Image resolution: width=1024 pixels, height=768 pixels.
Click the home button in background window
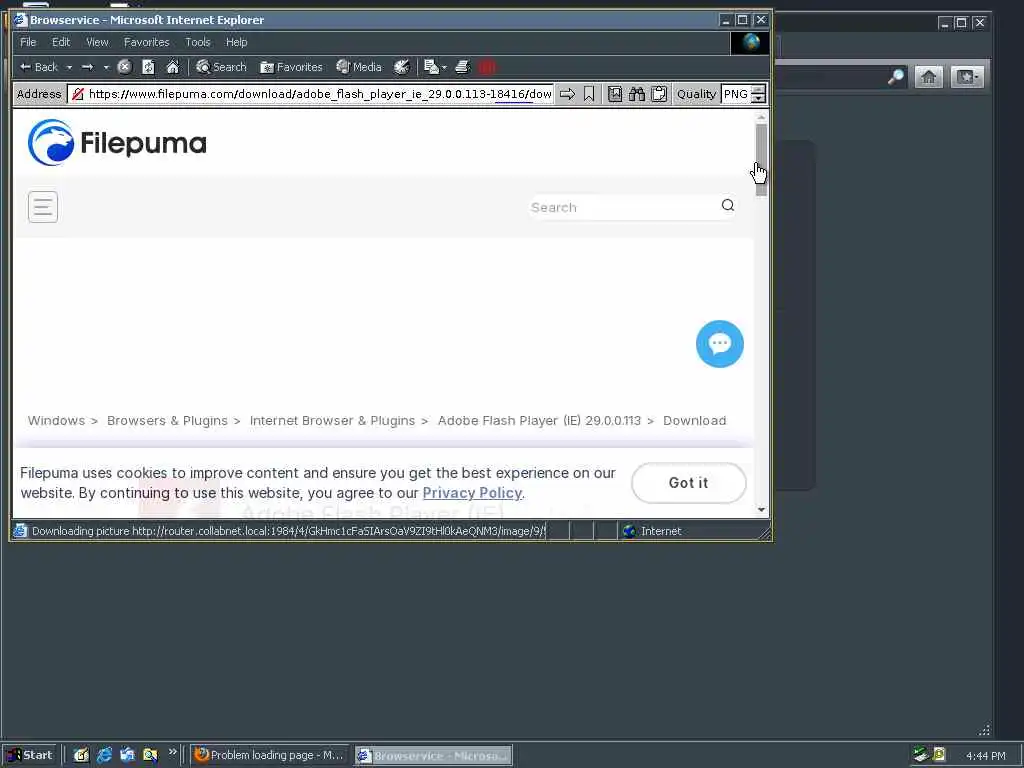929,77
